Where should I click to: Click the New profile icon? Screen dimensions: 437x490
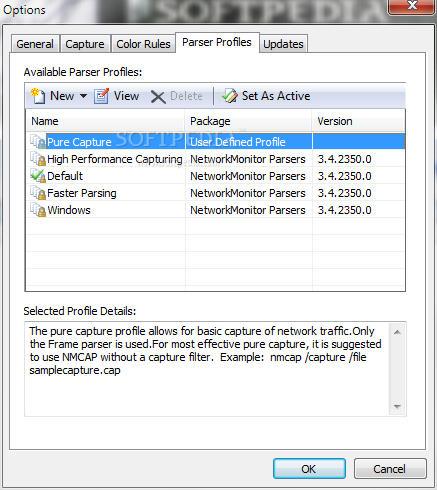point(38,96)
